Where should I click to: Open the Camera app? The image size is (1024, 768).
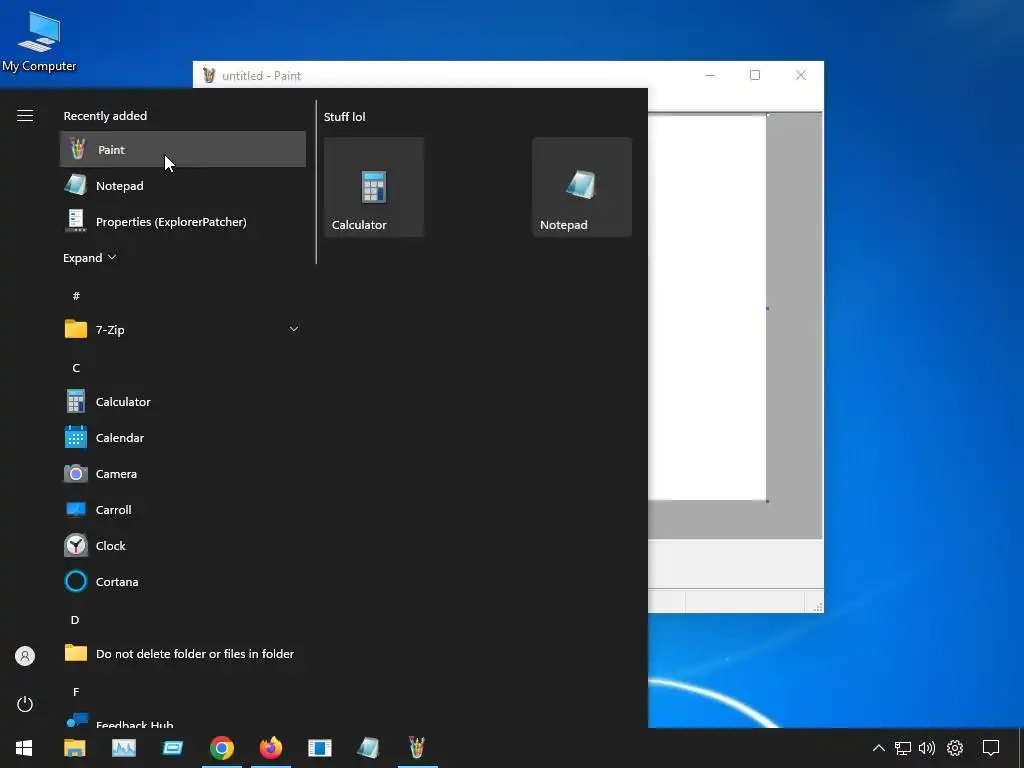click(183, 473)
